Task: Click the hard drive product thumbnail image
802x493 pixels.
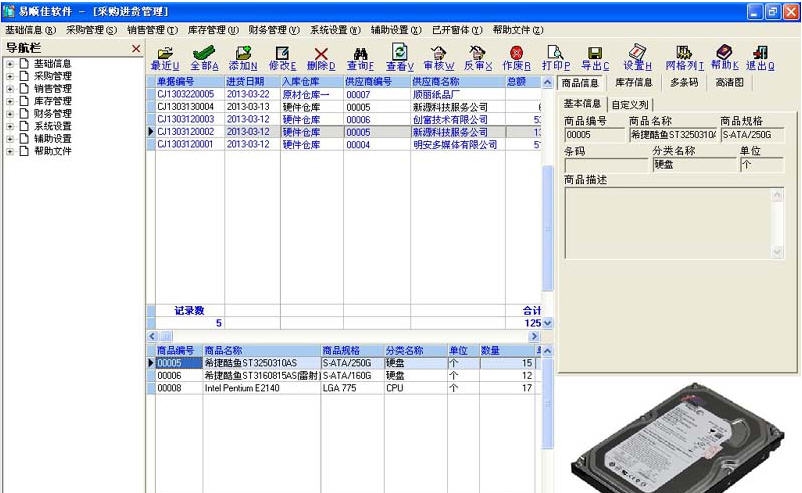Action: (678, 439)
